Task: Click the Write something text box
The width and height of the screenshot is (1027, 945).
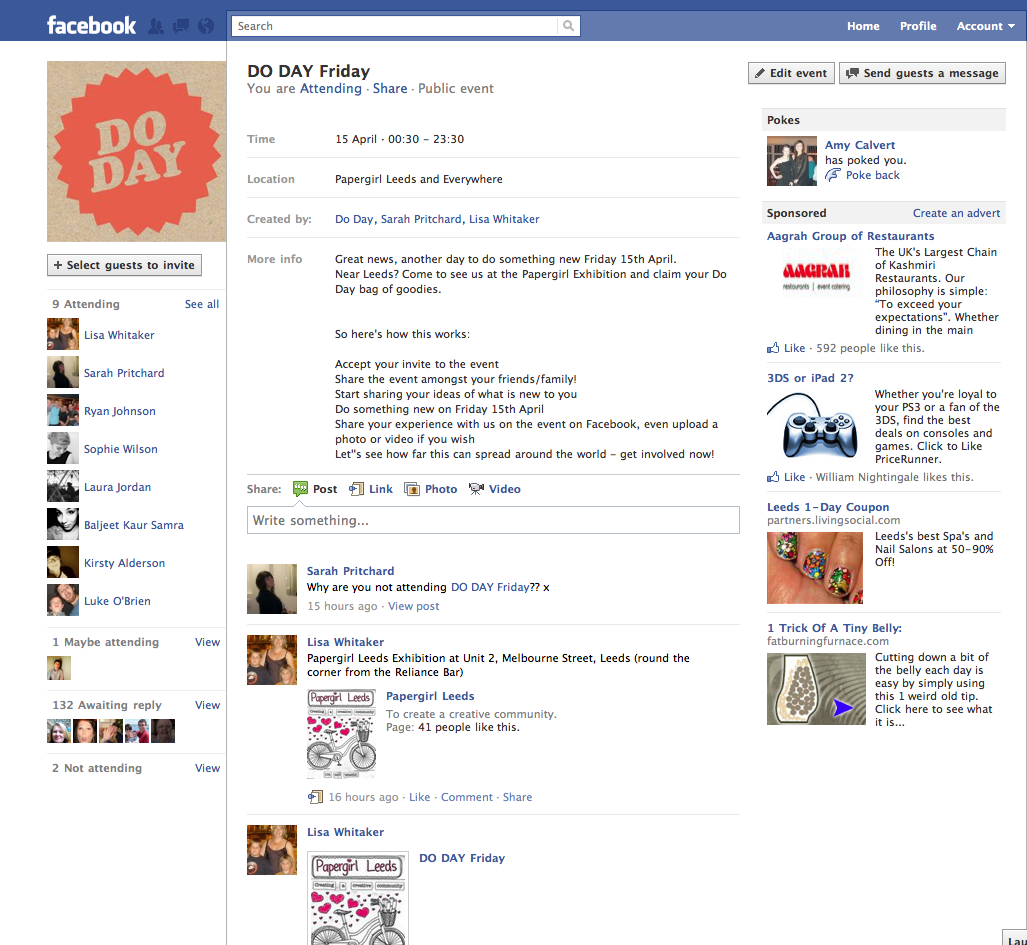Action: click(493, 520)
